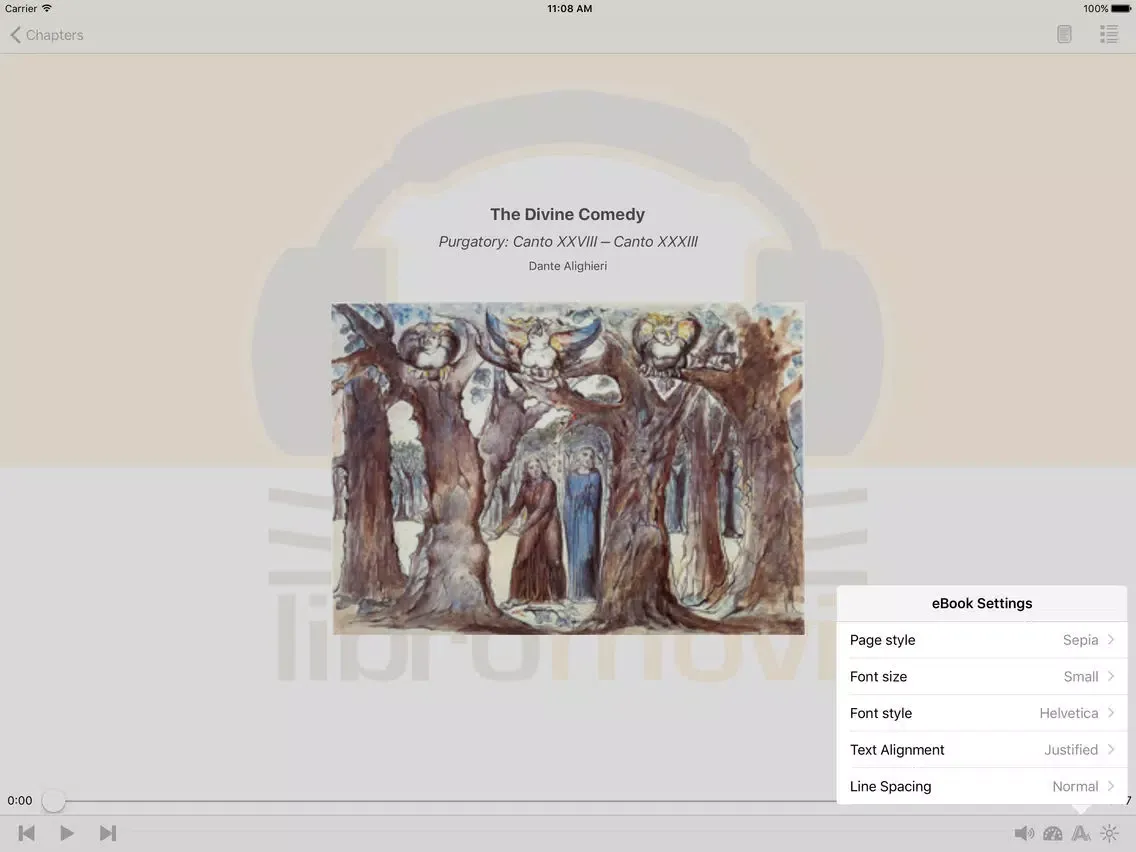
Task: Tap the font settings icon
Action: pos(1081,833)
